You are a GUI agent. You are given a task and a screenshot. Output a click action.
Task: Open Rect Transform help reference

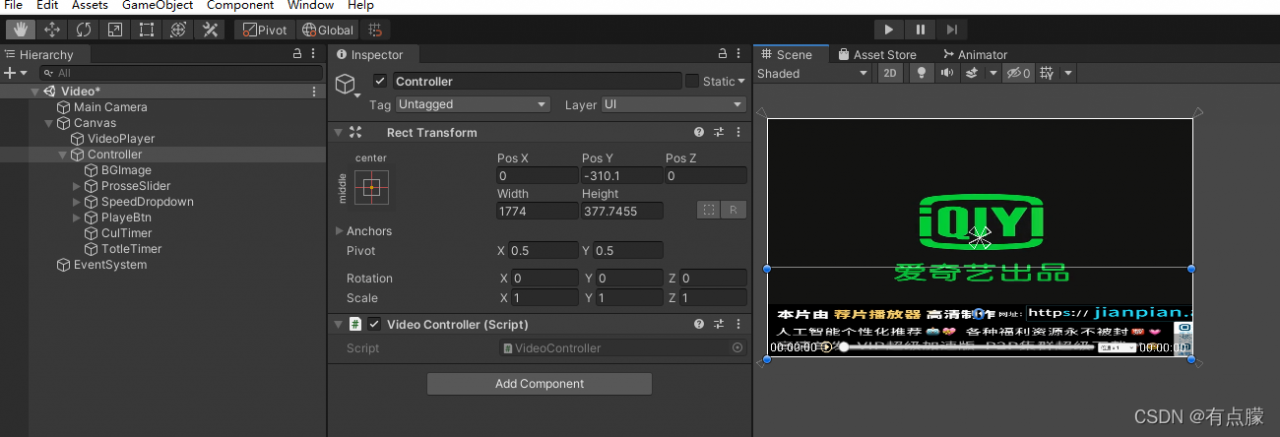tap(700, 132)
